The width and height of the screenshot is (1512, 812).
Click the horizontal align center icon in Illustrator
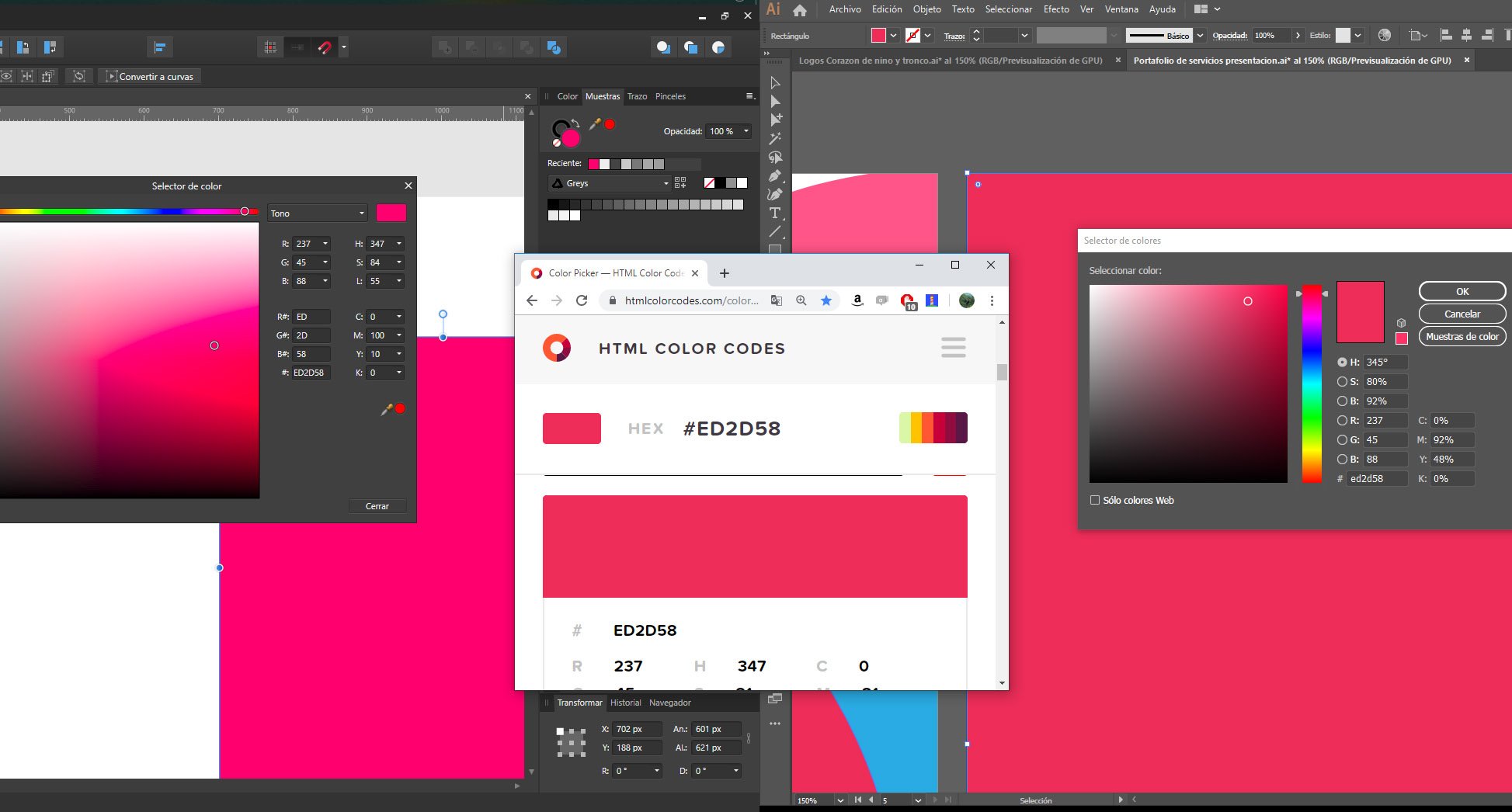click(1466, 35)
